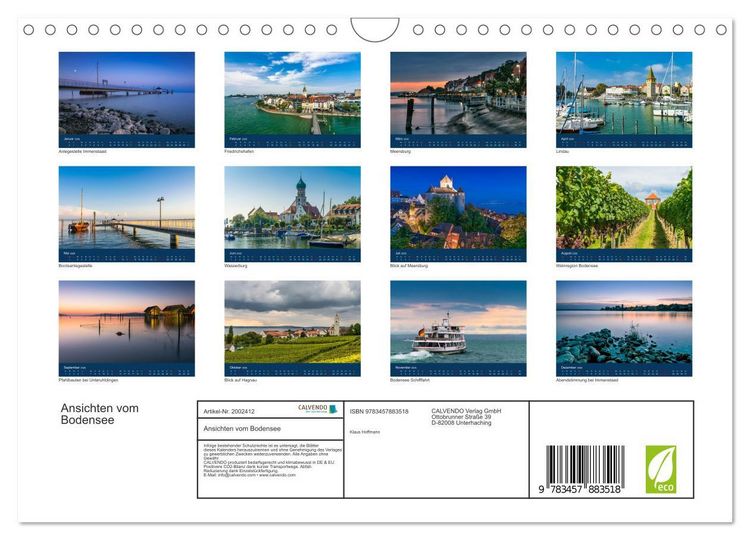750x540 pixels.
Task: Click the 'Anlegestelle Immenstaad' caption
Action: (x=82, y=152)
